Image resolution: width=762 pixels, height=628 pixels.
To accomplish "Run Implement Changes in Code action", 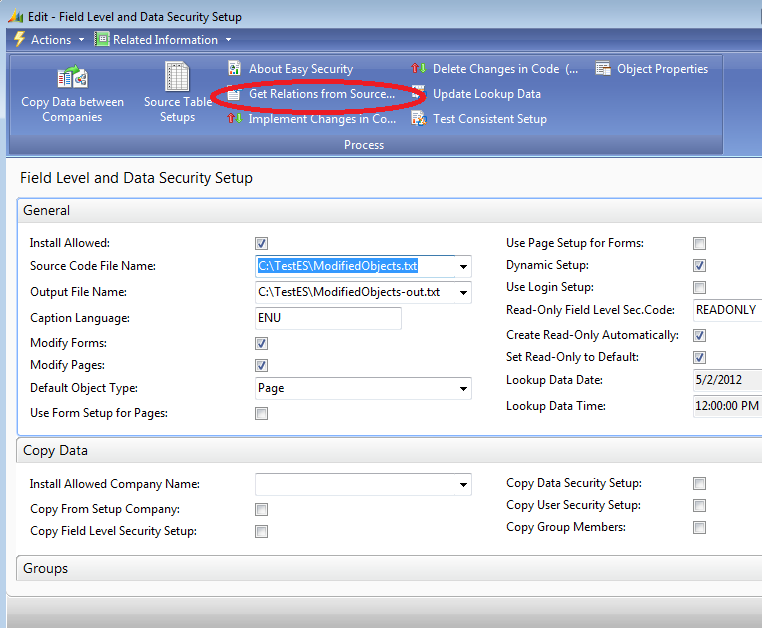I will 234,119.
